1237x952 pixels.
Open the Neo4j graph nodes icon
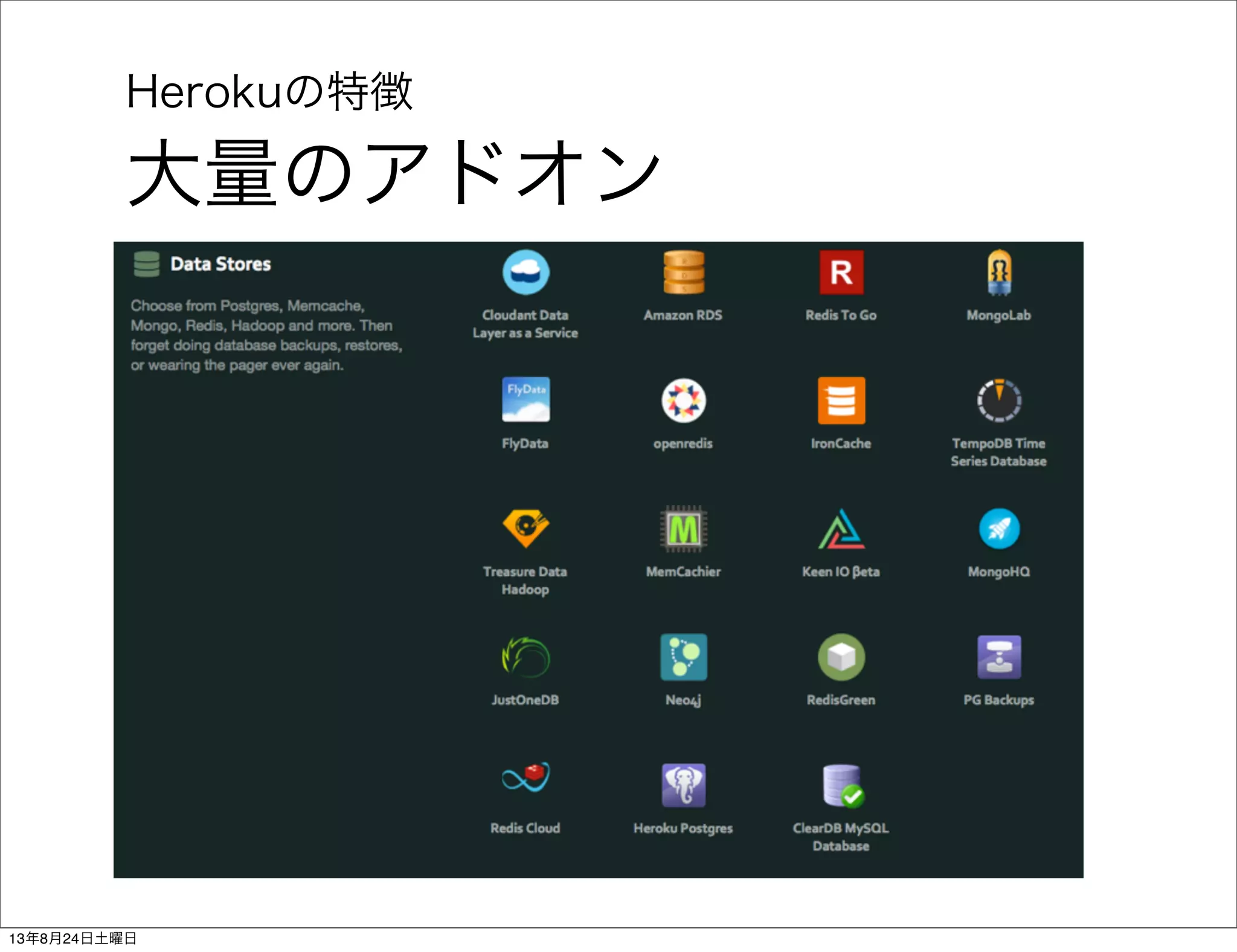tap(684, 657)
